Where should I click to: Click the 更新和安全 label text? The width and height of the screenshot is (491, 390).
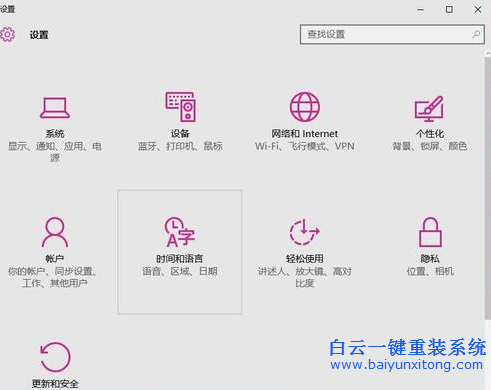55,384
